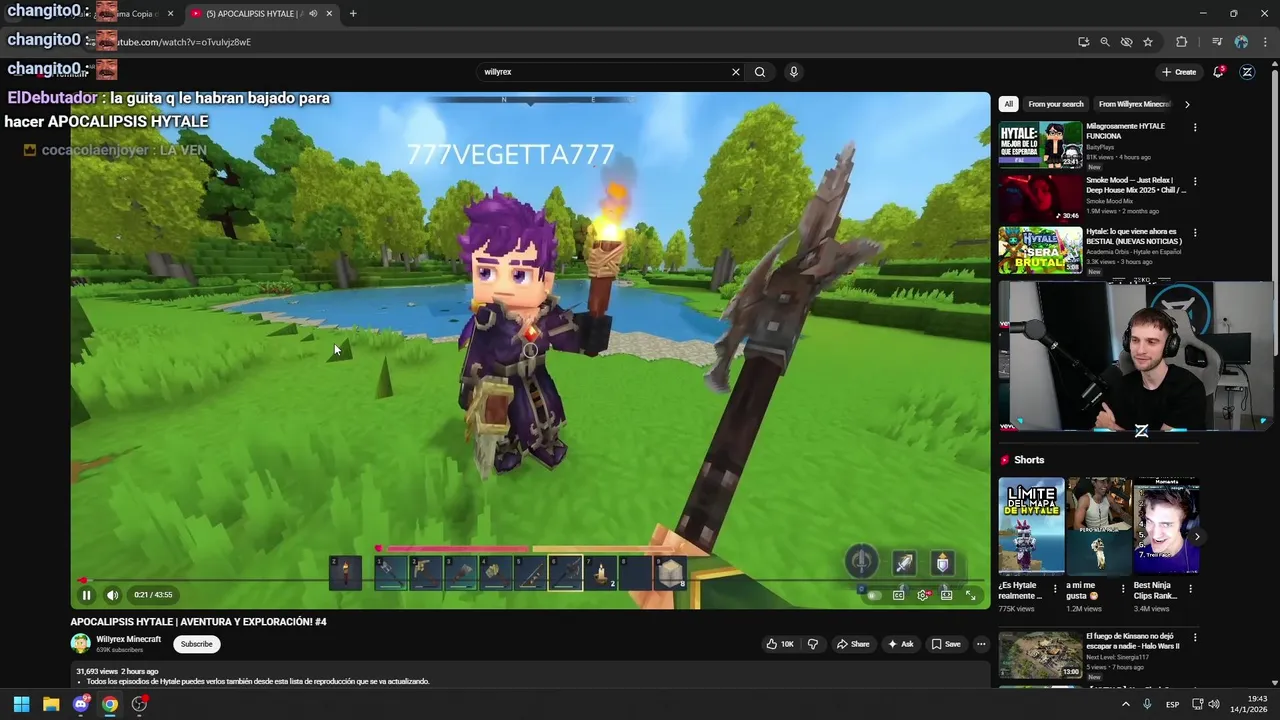1280x720 pixels.
Task: Share the video
Action: [x=853, y=644]
